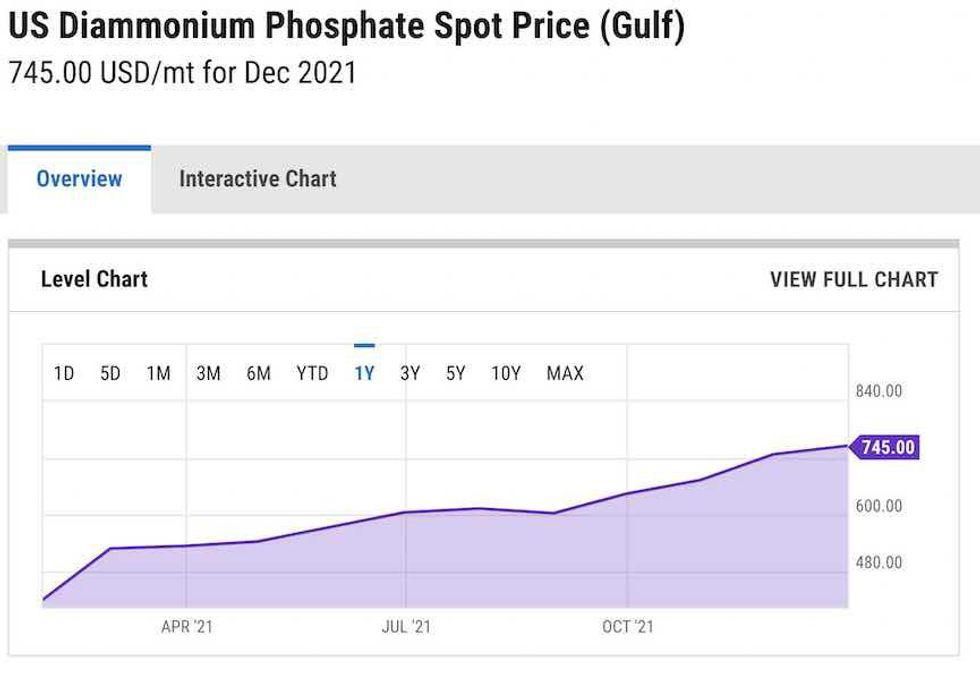
Task: Select the 1M time range
Action: pyautogui.click(x=158, y=374)
